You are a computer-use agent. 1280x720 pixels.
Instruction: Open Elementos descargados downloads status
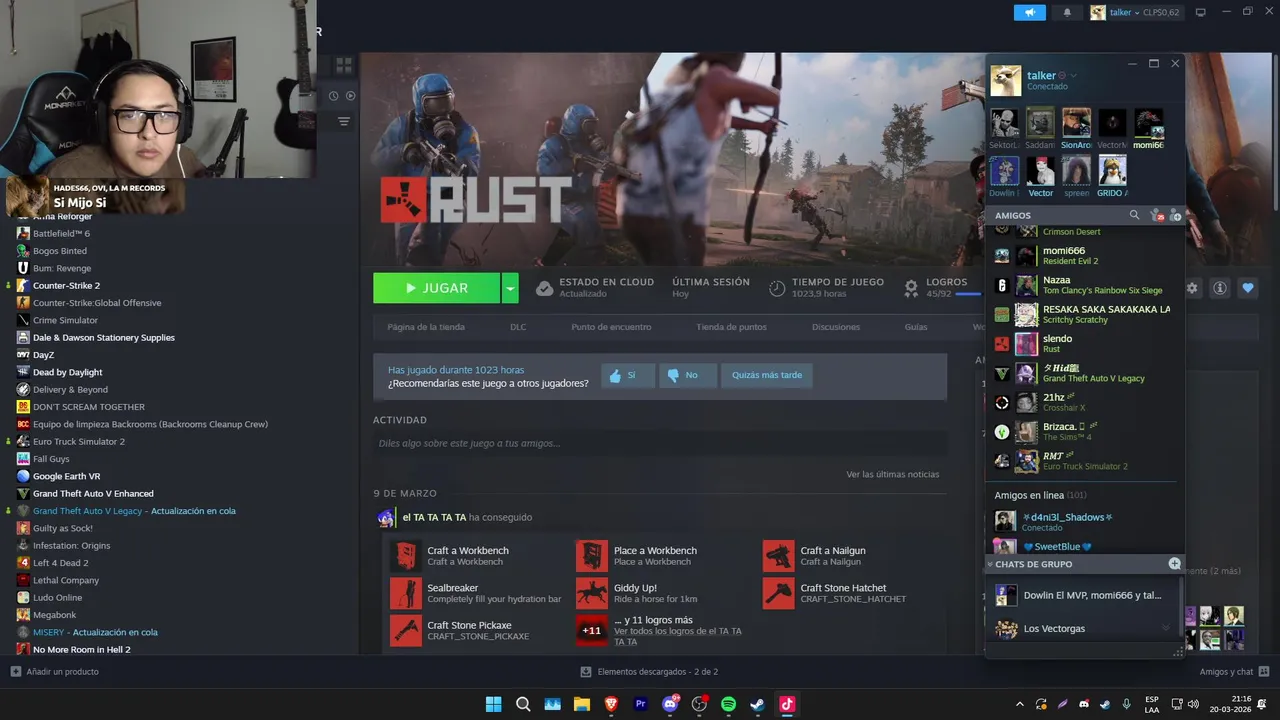click(650, 672)
